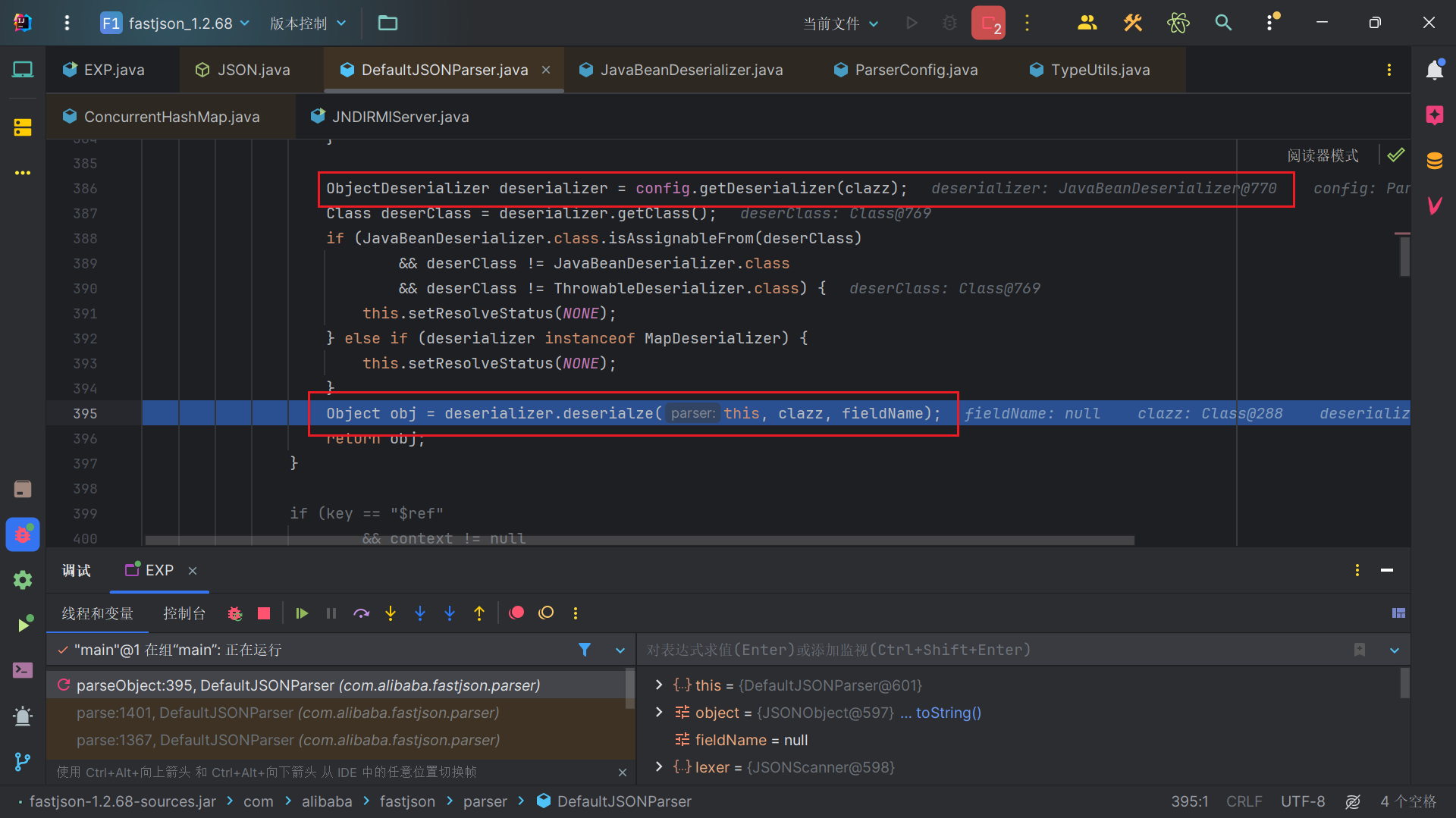Expand the 'lexer' JSONScanner variable

pyautogui.click(x=659, y=767)
